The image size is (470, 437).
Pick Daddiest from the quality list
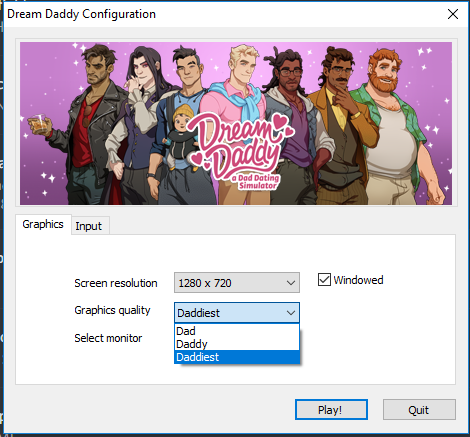pos(237,357)
